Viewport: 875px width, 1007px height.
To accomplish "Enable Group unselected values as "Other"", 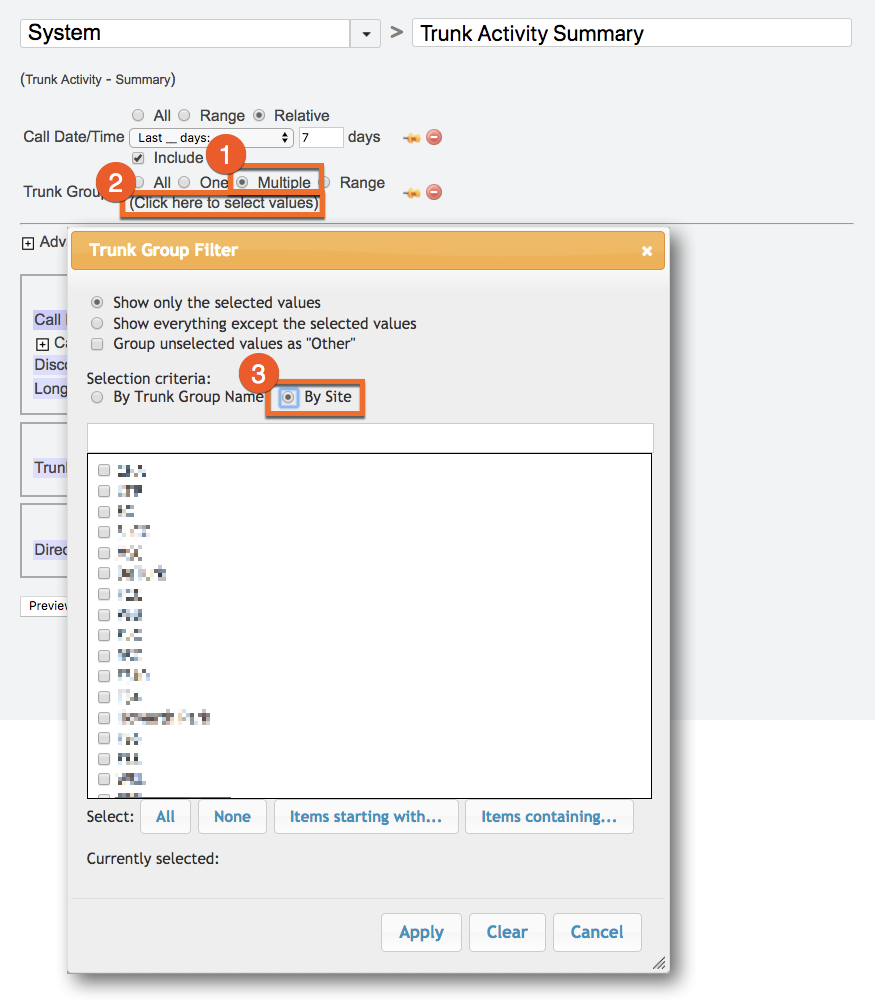I will click(x=97, y=344).
